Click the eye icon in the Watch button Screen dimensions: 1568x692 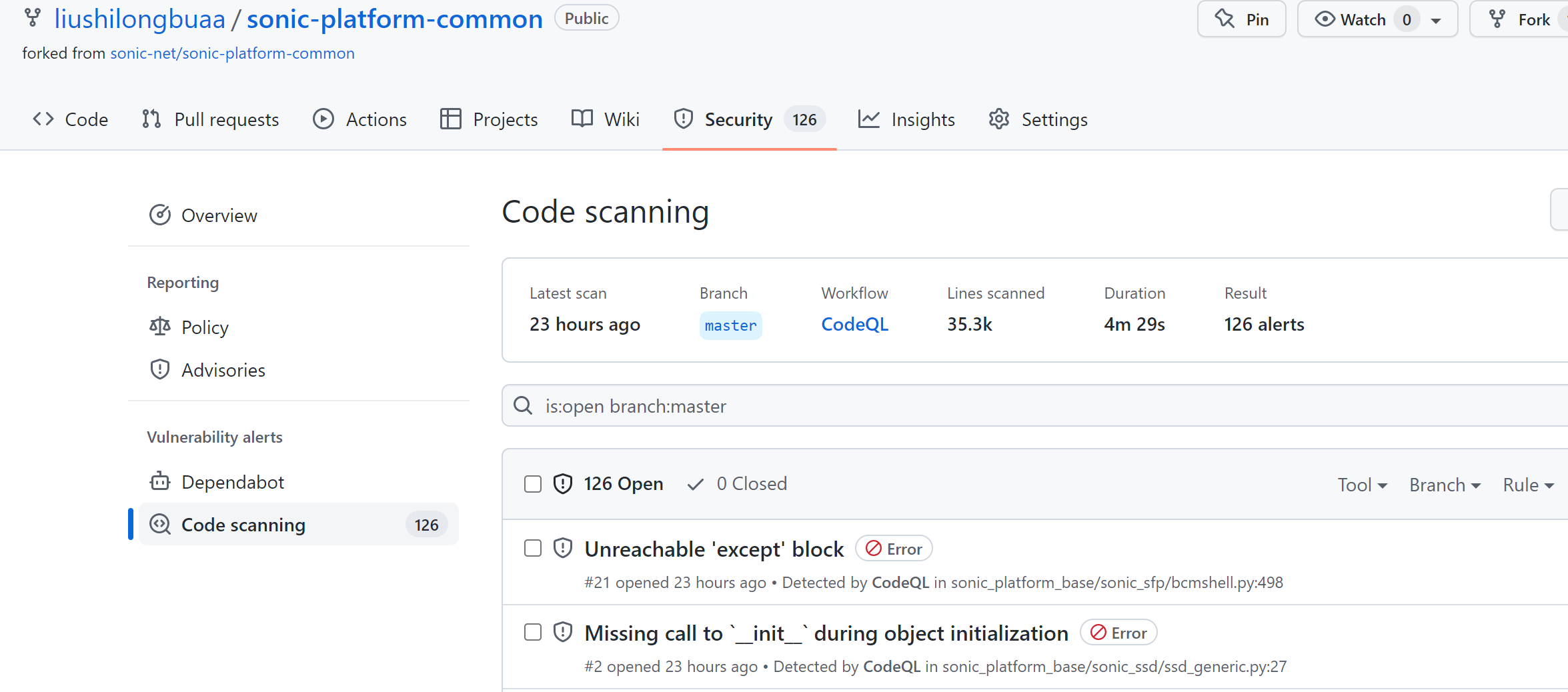[x=1325, y=19]
